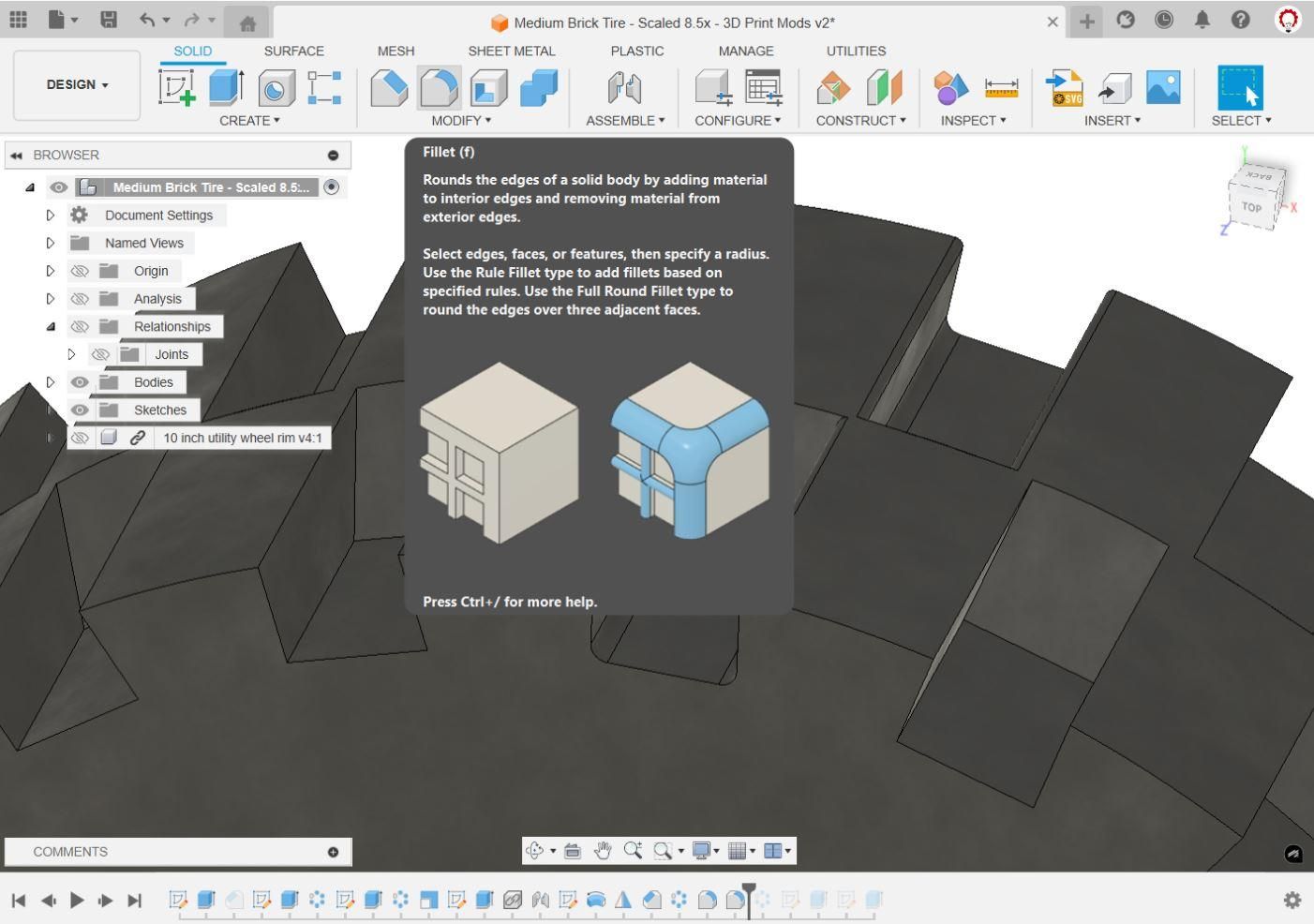Toggle visibility of the root component
The width and height of the screenshot is (1314, 924).
pos(58,187)
